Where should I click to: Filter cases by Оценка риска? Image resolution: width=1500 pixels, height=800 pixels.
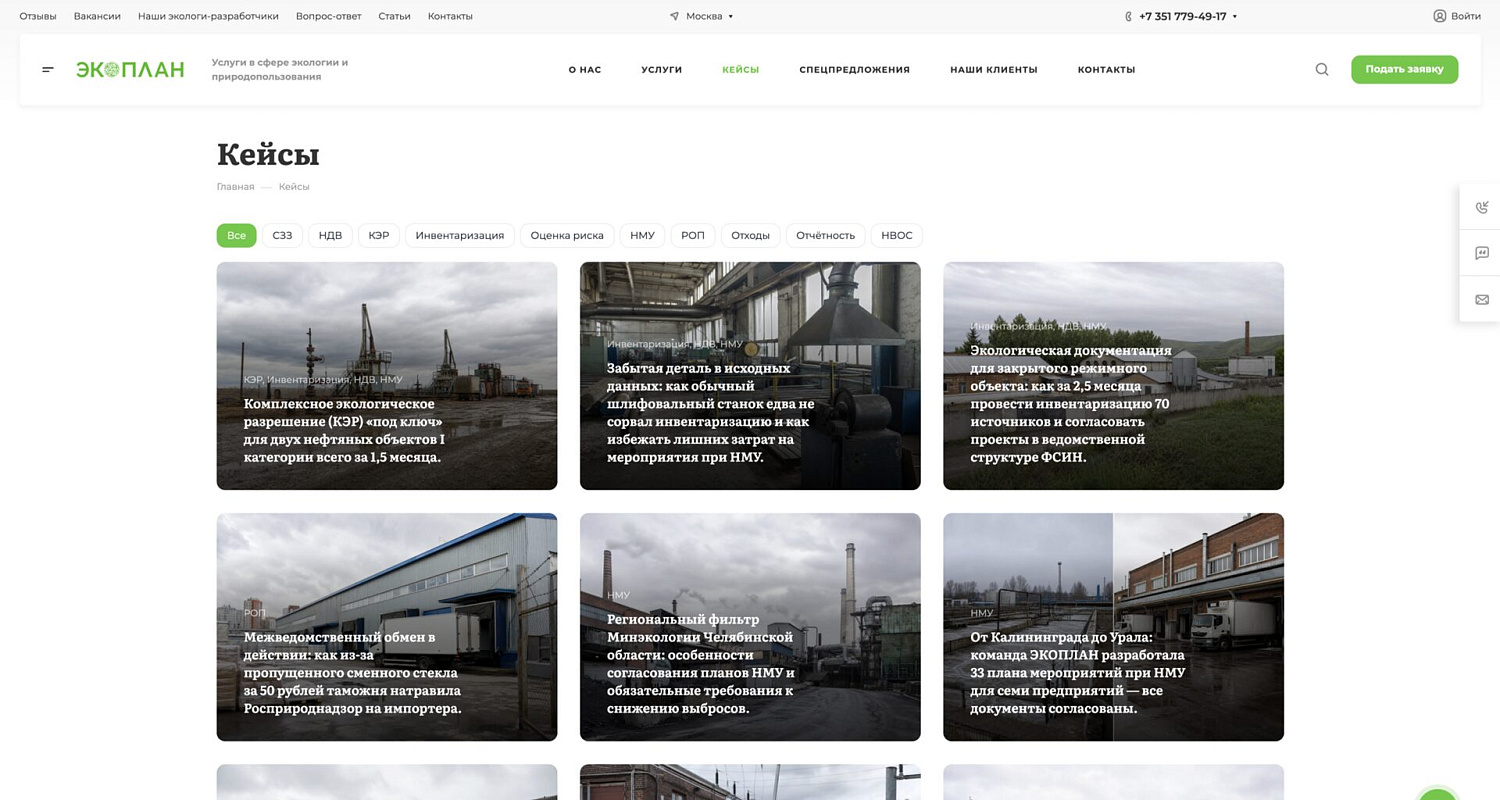pyautogui.click(x=567, y=235)
